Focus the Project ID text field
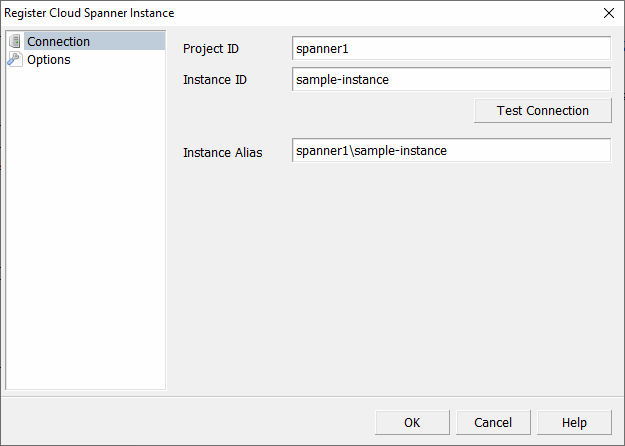The height and width of the screenshot is (446, 625). (x=451, y=48)
